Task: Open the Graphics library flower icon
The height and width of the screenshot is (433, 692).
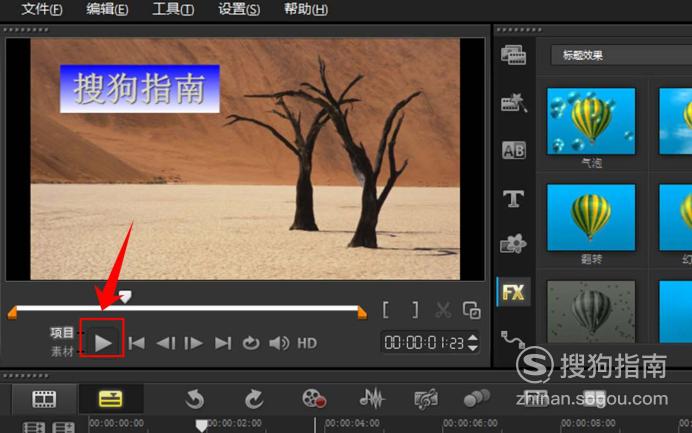Action: (x=513, y=244)
